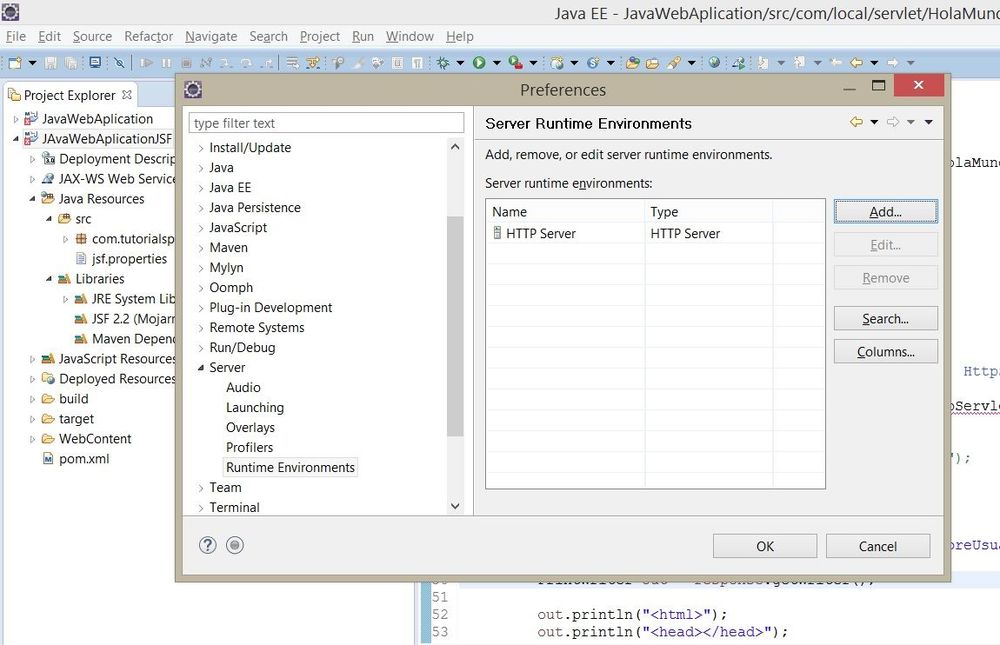The width and height of the screenshot is (1000, 645).
Task: Click the Run green play icon
Action: click(479, 62)
